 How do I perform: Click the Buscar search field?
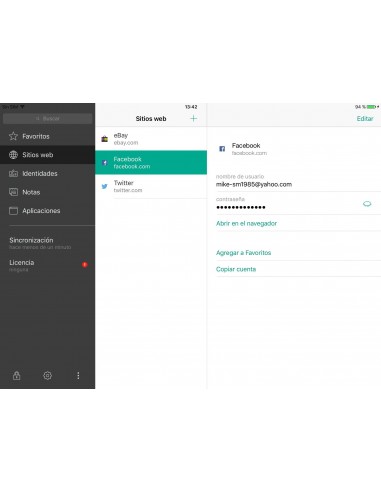tap(47, 118)
